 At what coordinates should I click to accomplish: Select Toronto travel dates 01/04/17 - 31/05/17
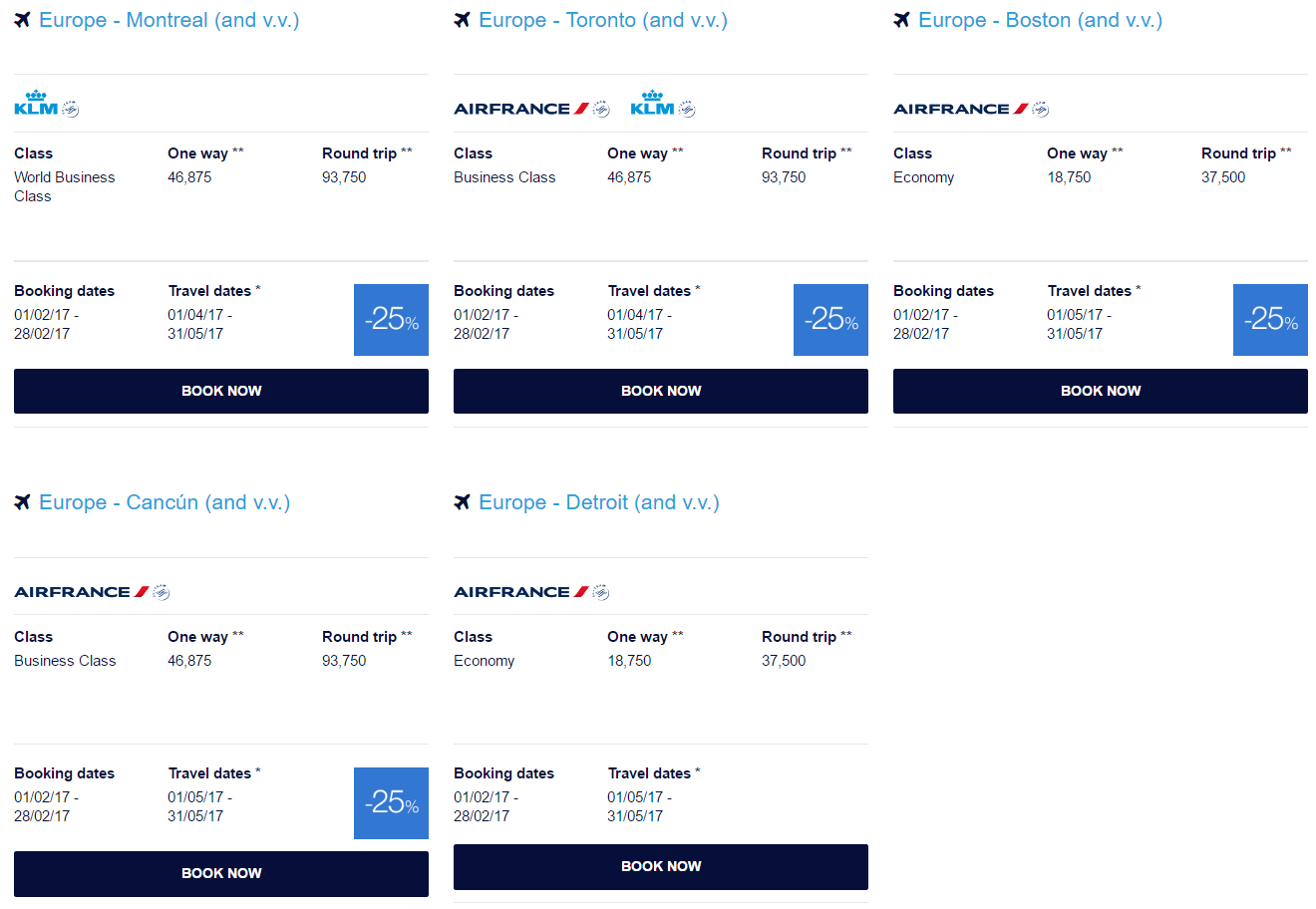click(639, 324)
